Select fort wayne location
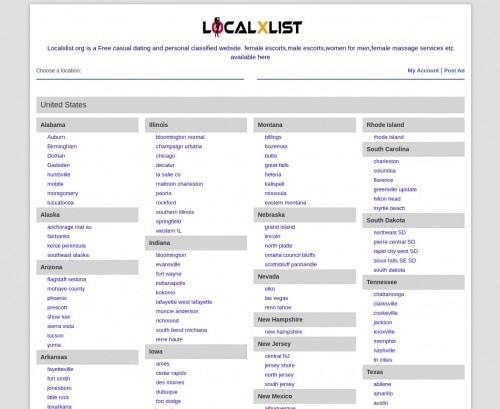Screen dimensions: 500x409 click(168, 274)
